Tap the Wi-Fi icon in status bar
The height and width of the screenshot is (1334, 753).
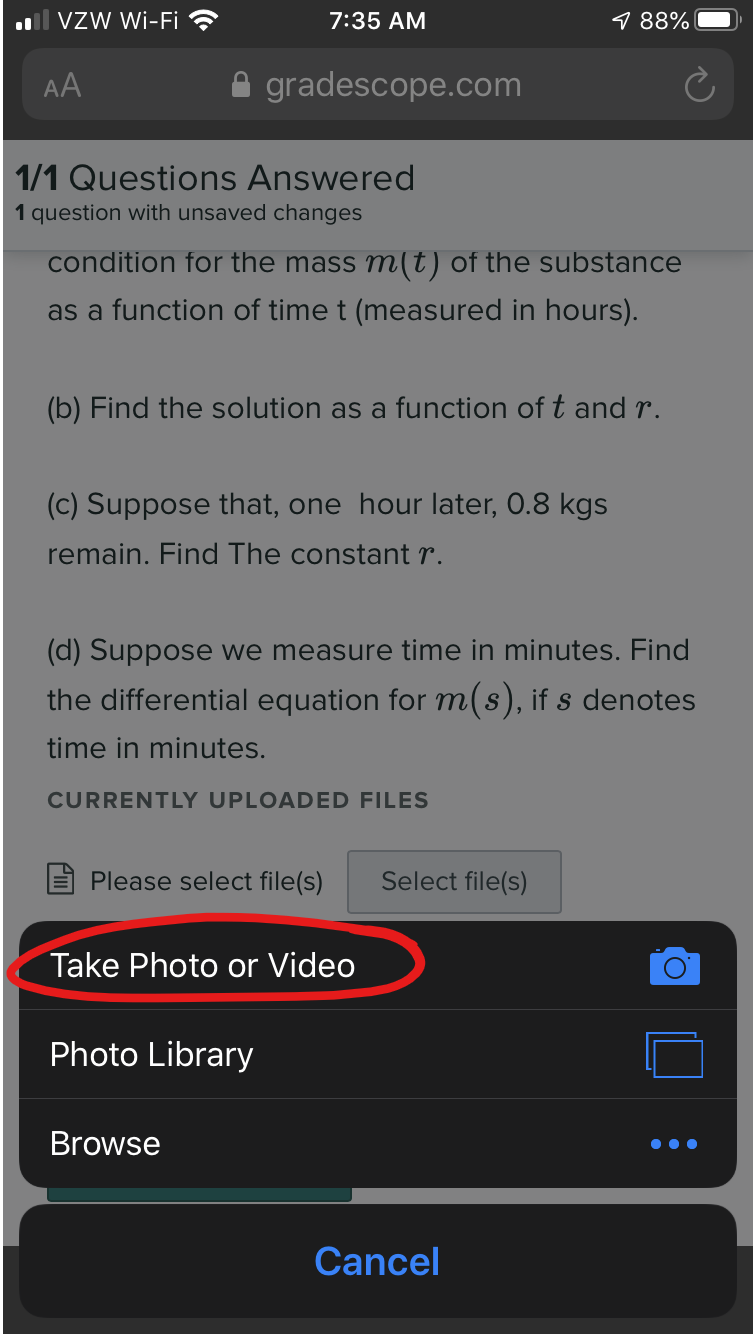[x=203, y=21]
